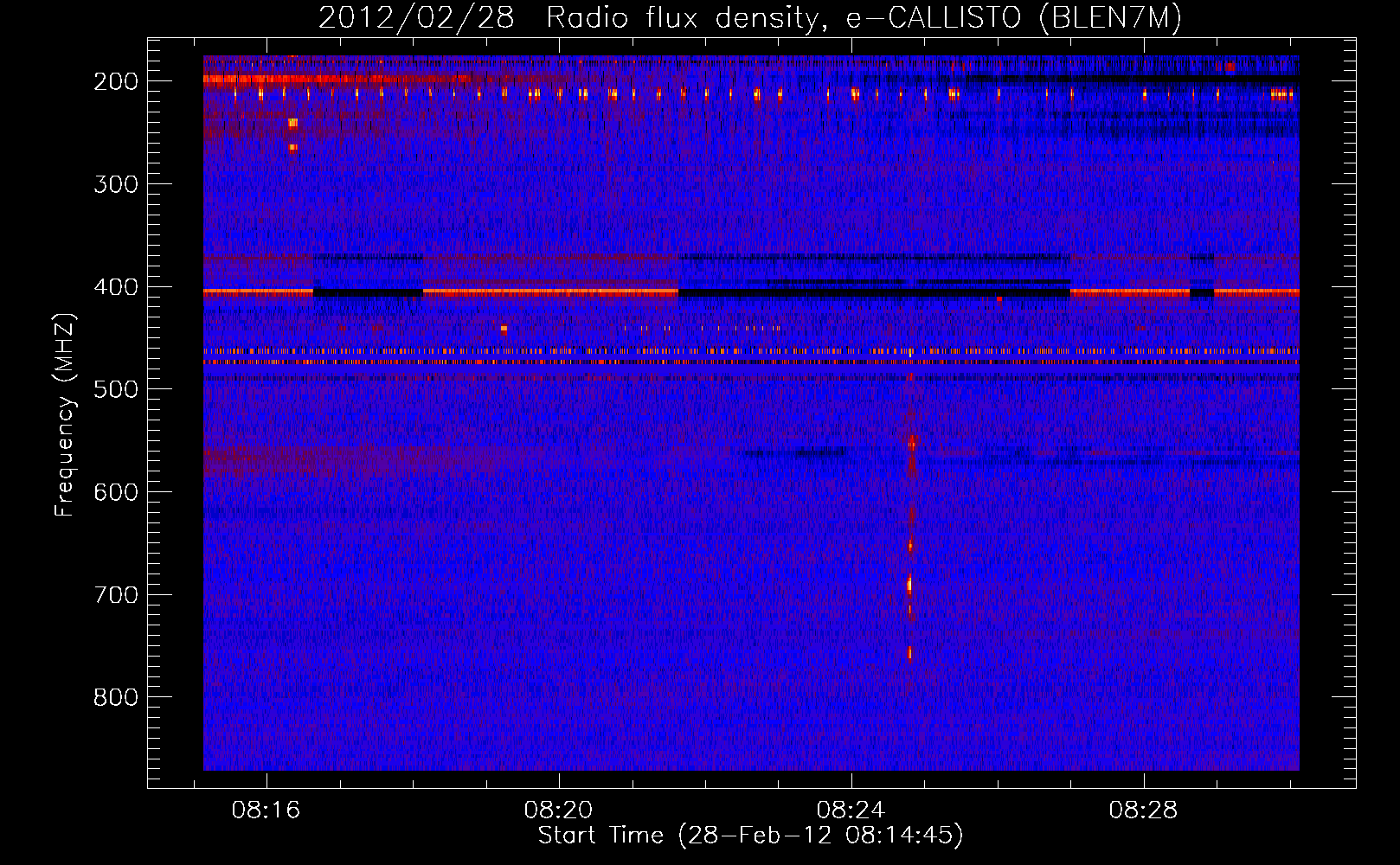Image resolution: width=1400 pixels, height=865 pixels.
Task: Click the 08:24 time tick label
Action: click(x=851, y=811)
